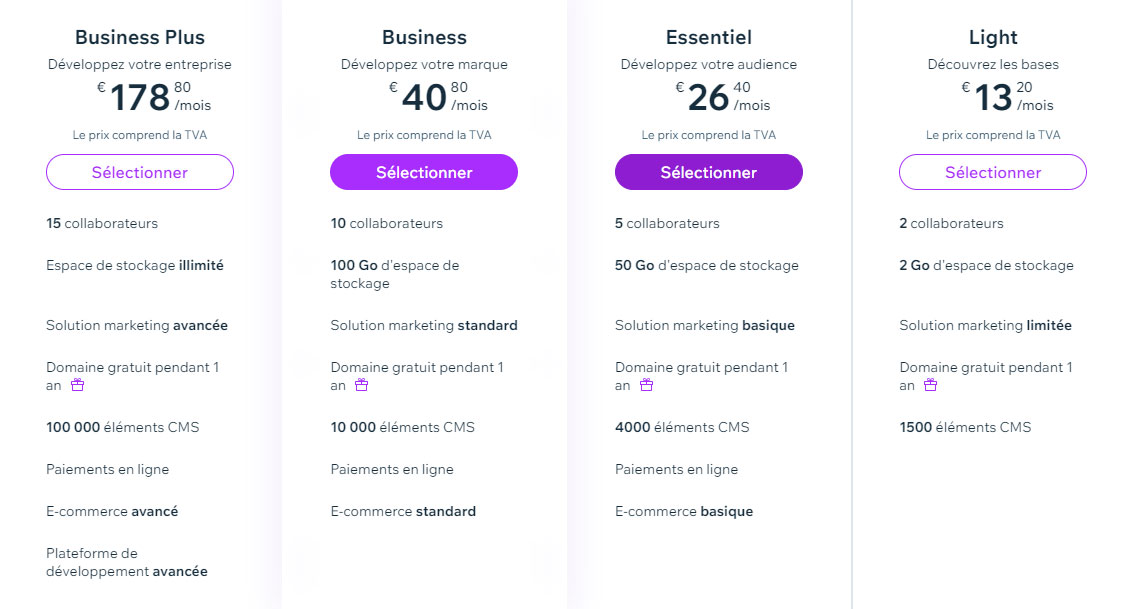Screen dimensions: 1128x609
Task: Click 'Paiements en ligne' under Business plan
Action: [x=392, y=470]
